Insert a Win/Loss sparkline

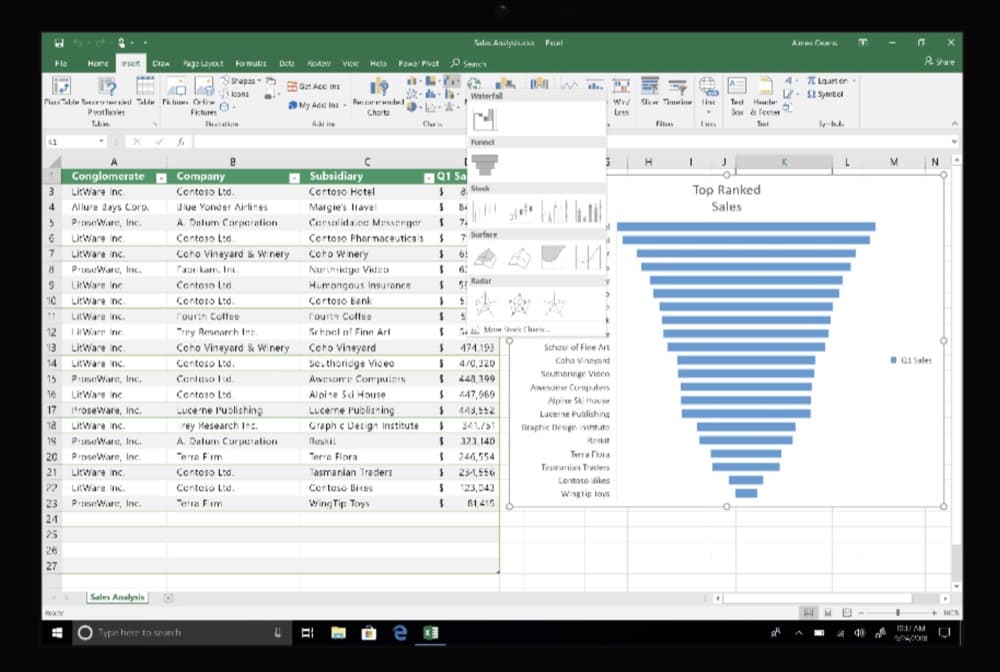click(621, 97)
